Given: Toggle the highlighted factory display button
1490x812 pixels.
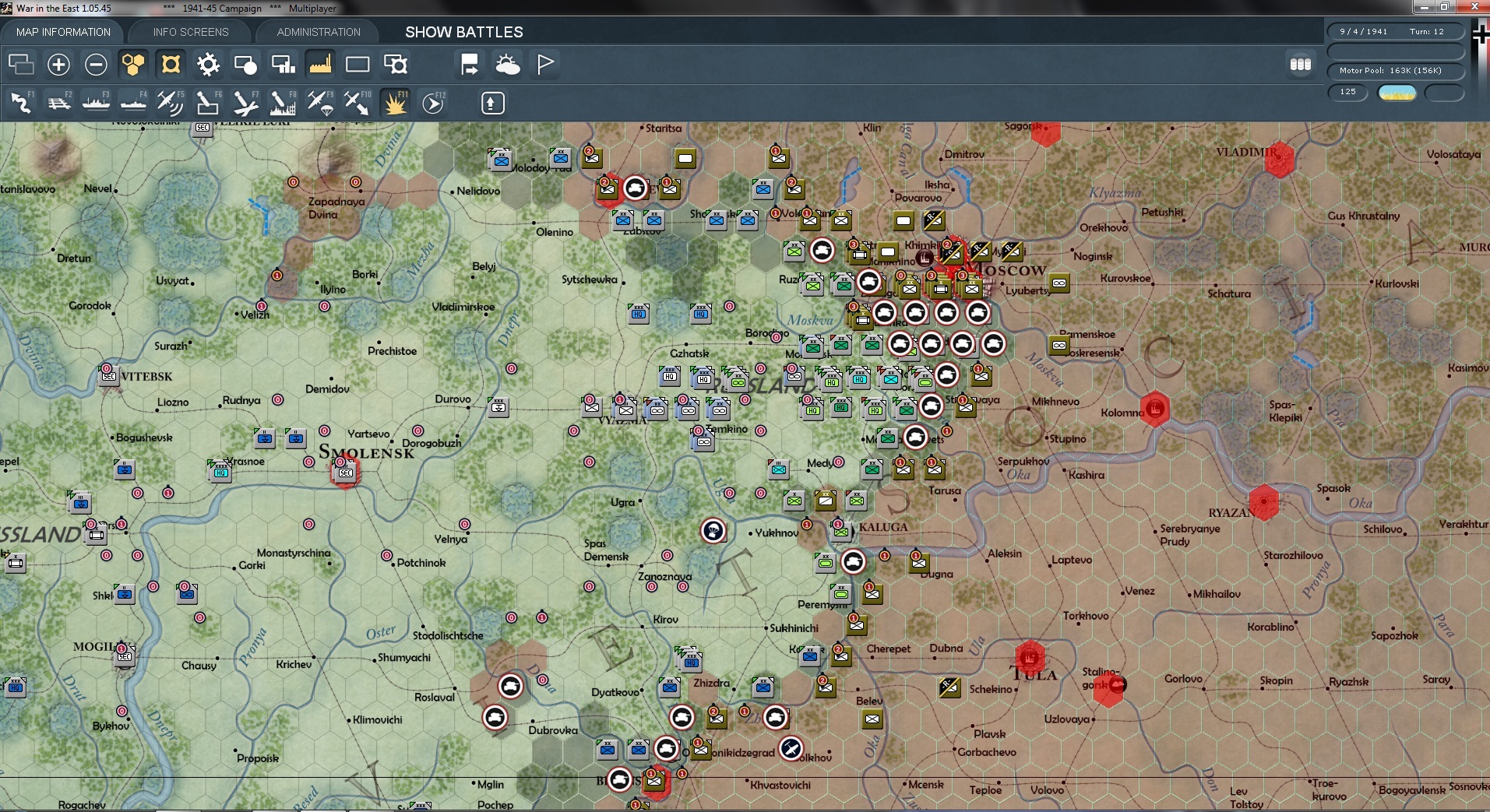Looking at the screenshot, I should [x=320, y=64].
